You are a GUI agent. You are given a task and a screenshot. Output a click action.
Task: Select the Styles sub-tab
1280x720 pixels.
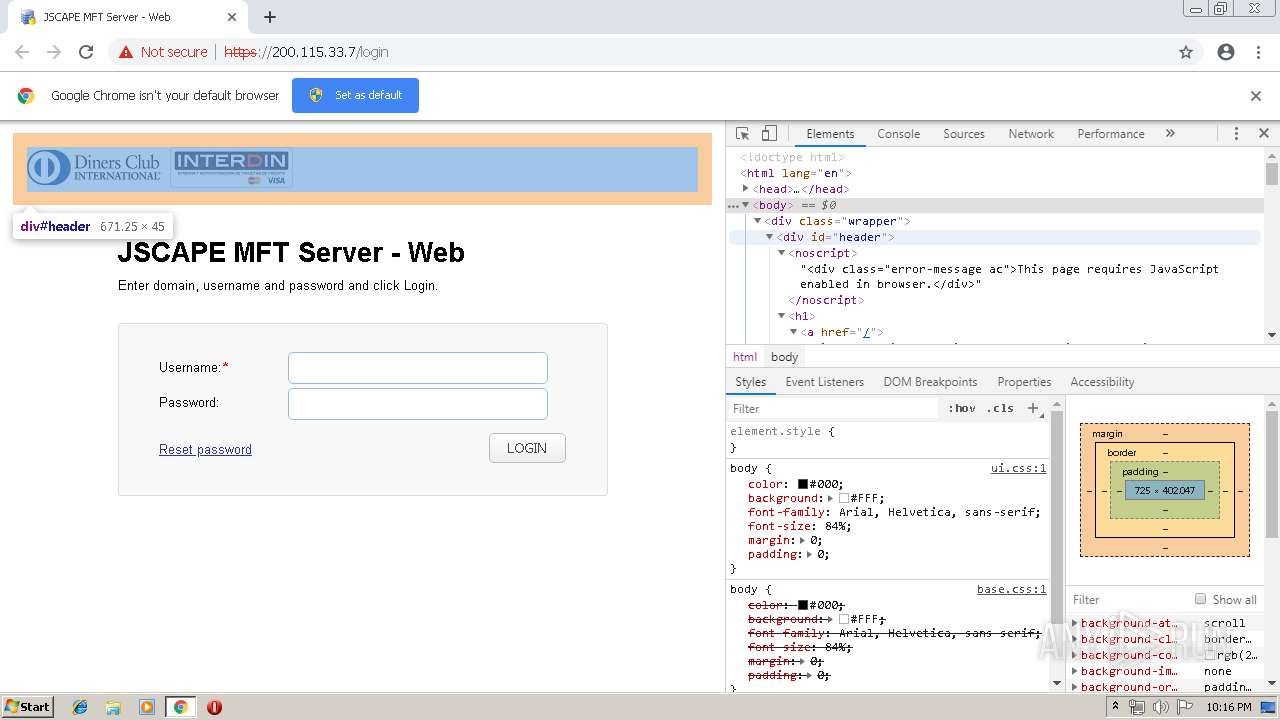click(750, 382)
